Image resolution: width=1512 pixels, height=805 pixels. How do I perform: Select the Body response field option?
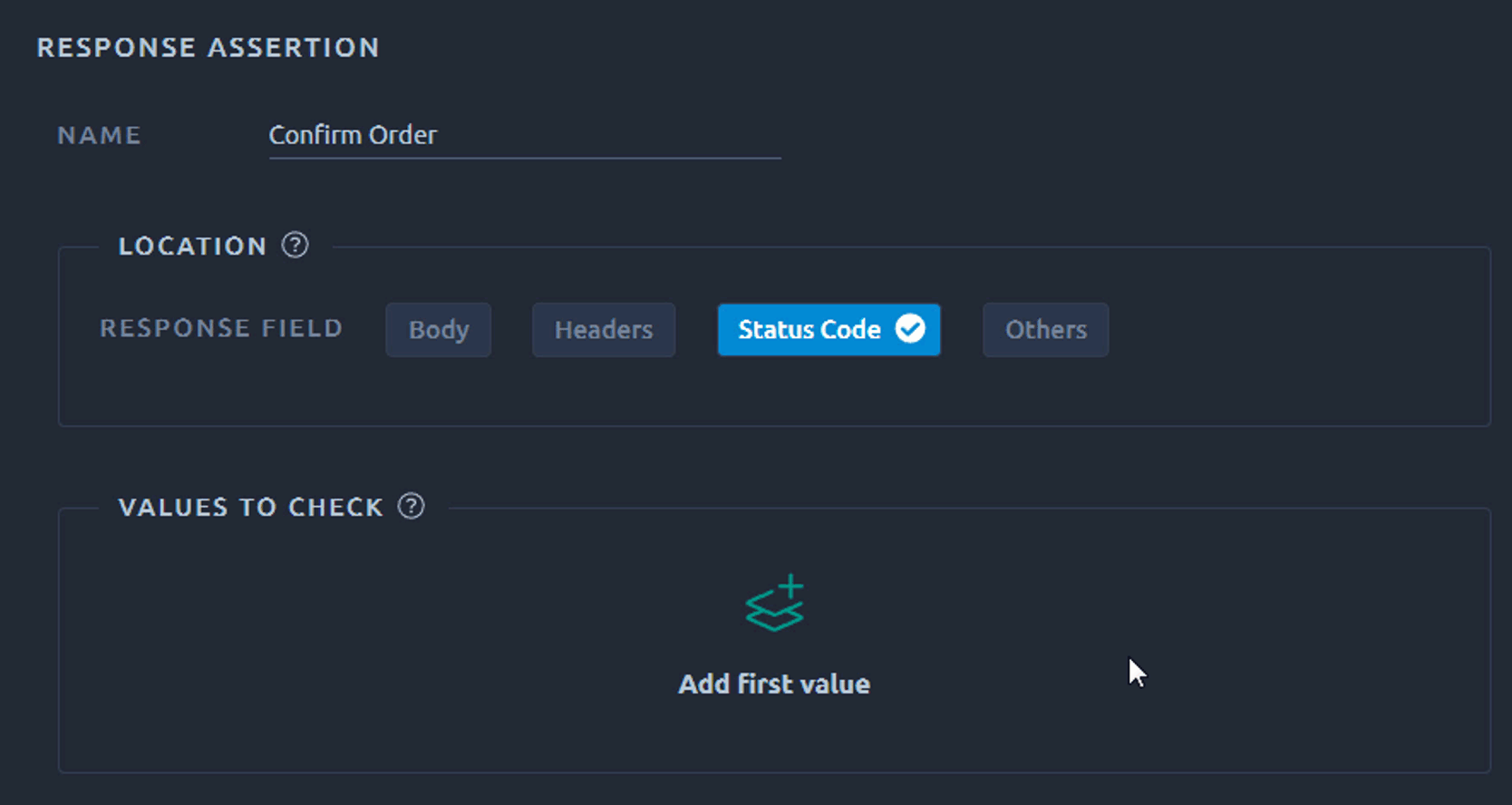(439, 329)
